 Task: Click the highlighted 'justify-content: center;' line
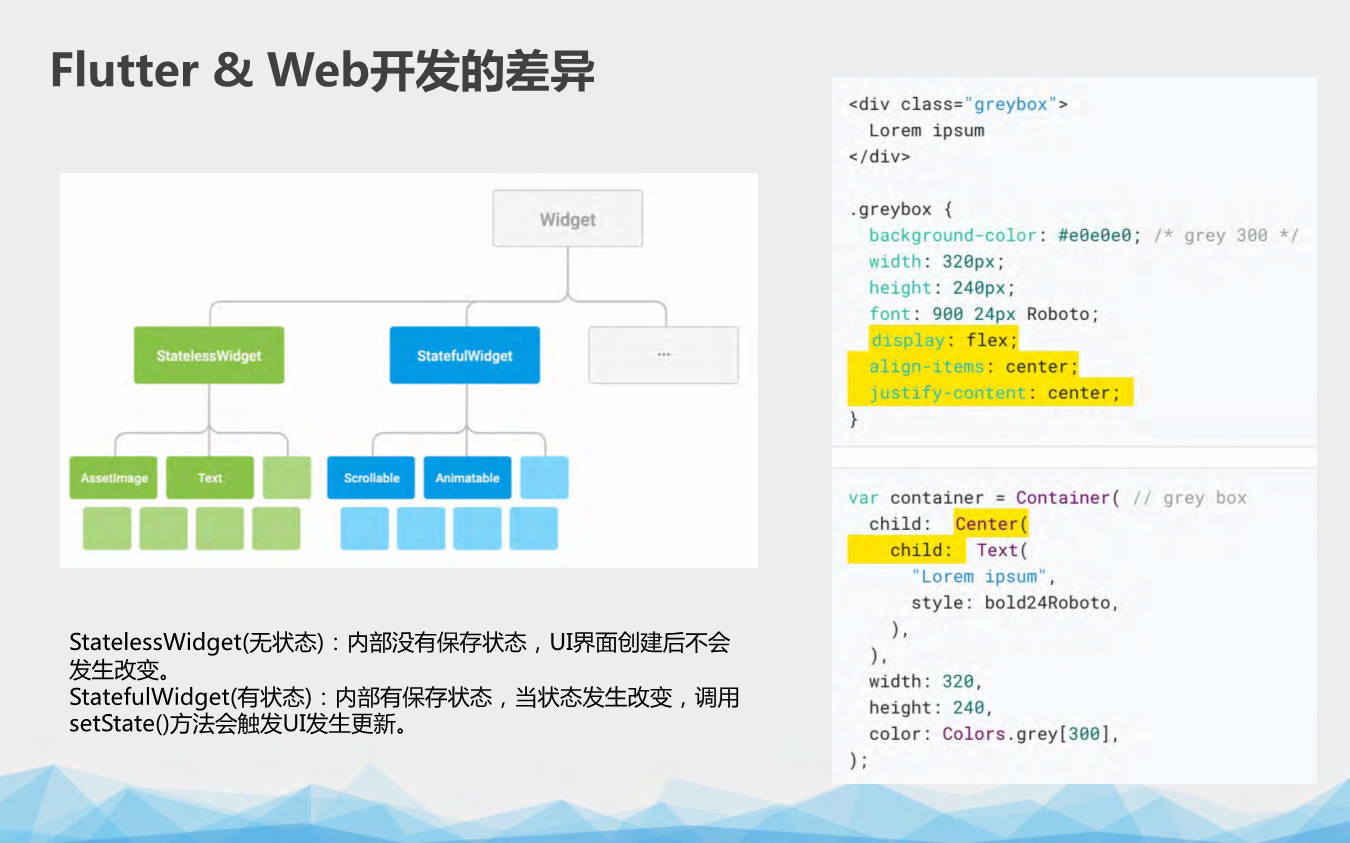coord(995,392)
